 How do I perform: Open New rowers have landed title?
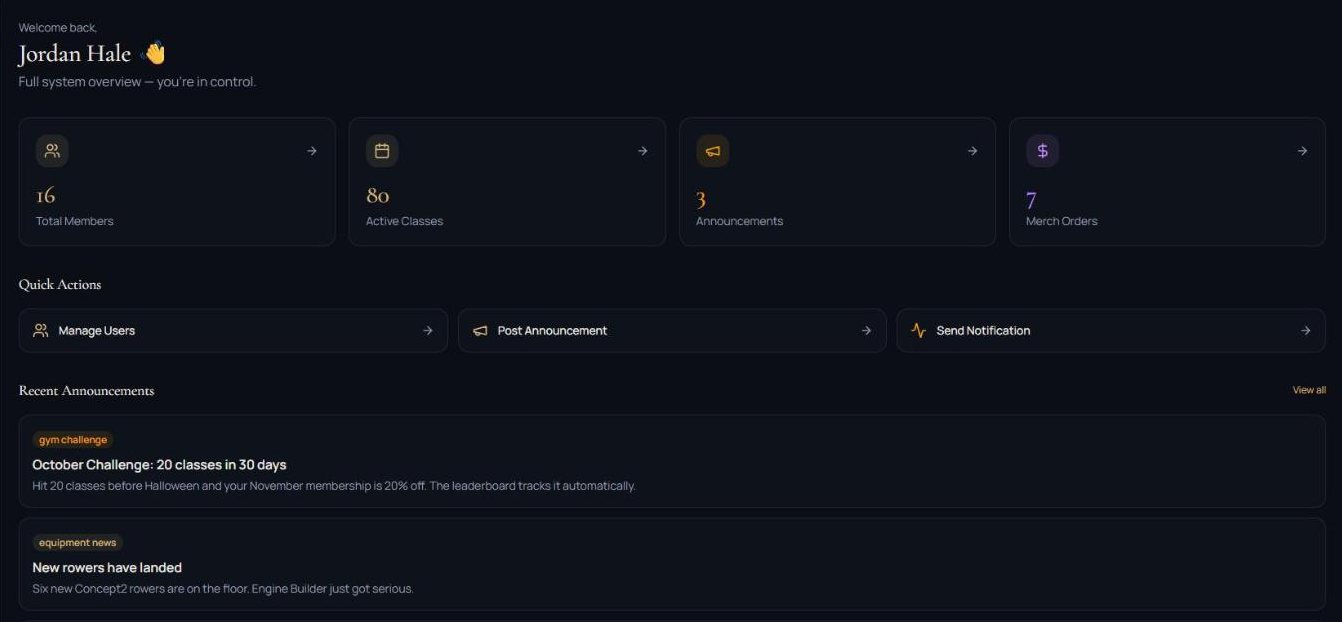(x=107, y=568)
